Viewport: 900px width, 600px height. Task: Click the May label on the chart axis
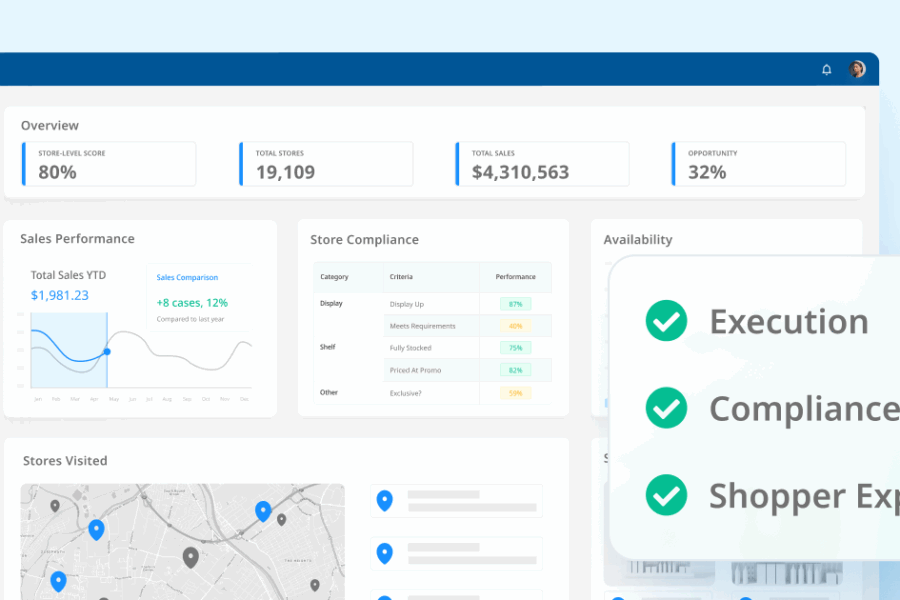coord(114,399)
